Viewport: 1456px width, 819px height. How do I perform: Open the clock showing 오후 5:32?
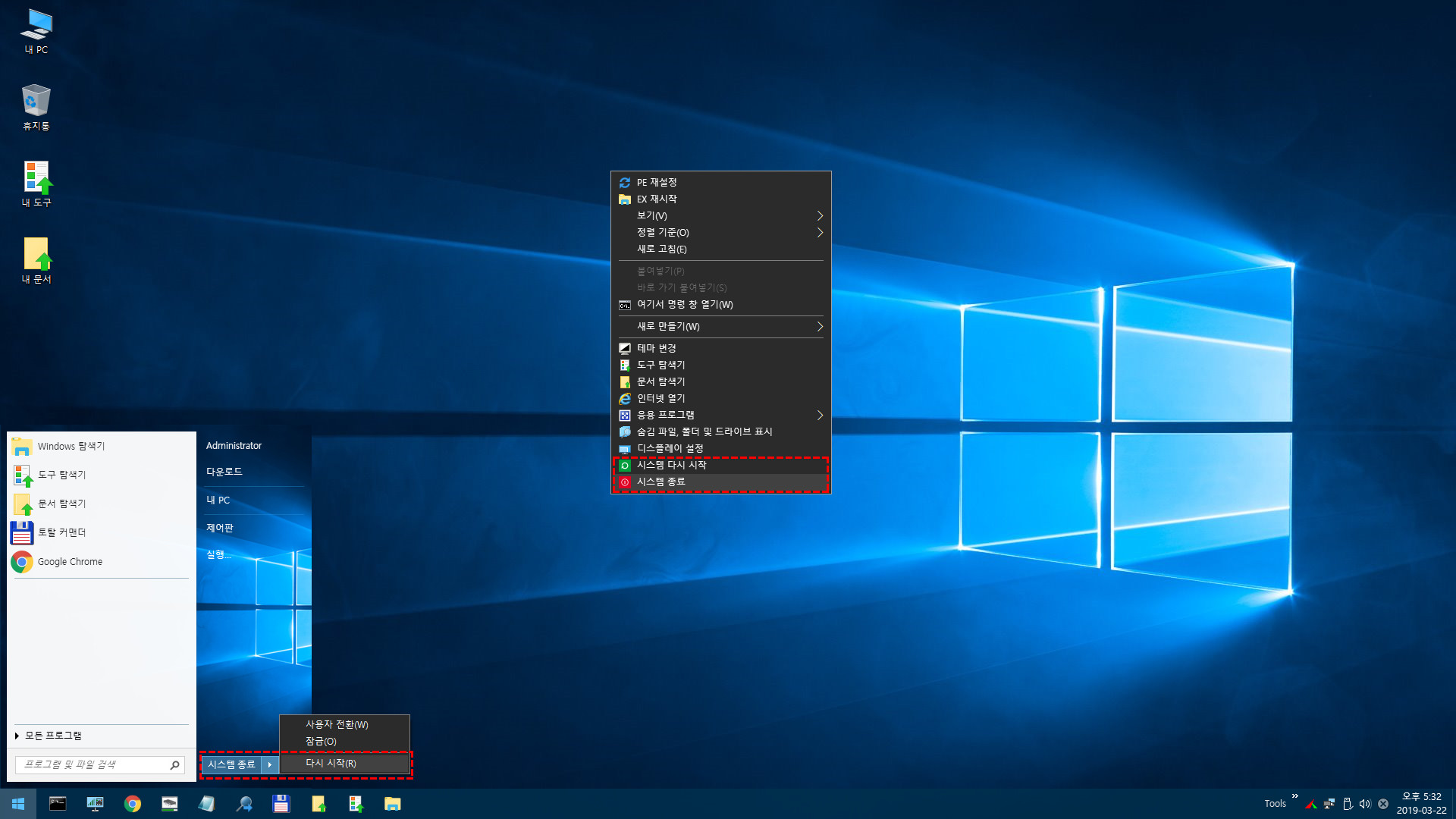[x=1422, y=804]
